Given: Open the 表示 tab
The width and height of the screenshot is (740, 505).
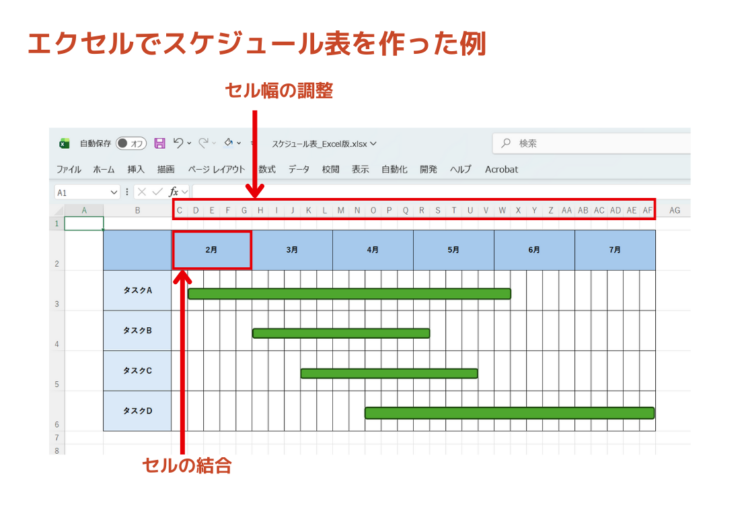Looking at the screenshot, I should click(361, 169).
